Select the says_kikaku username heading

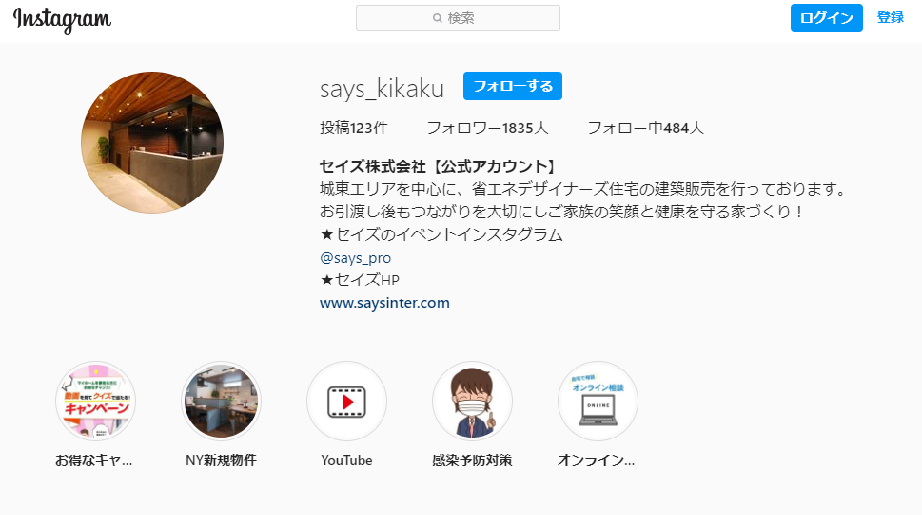382,89
